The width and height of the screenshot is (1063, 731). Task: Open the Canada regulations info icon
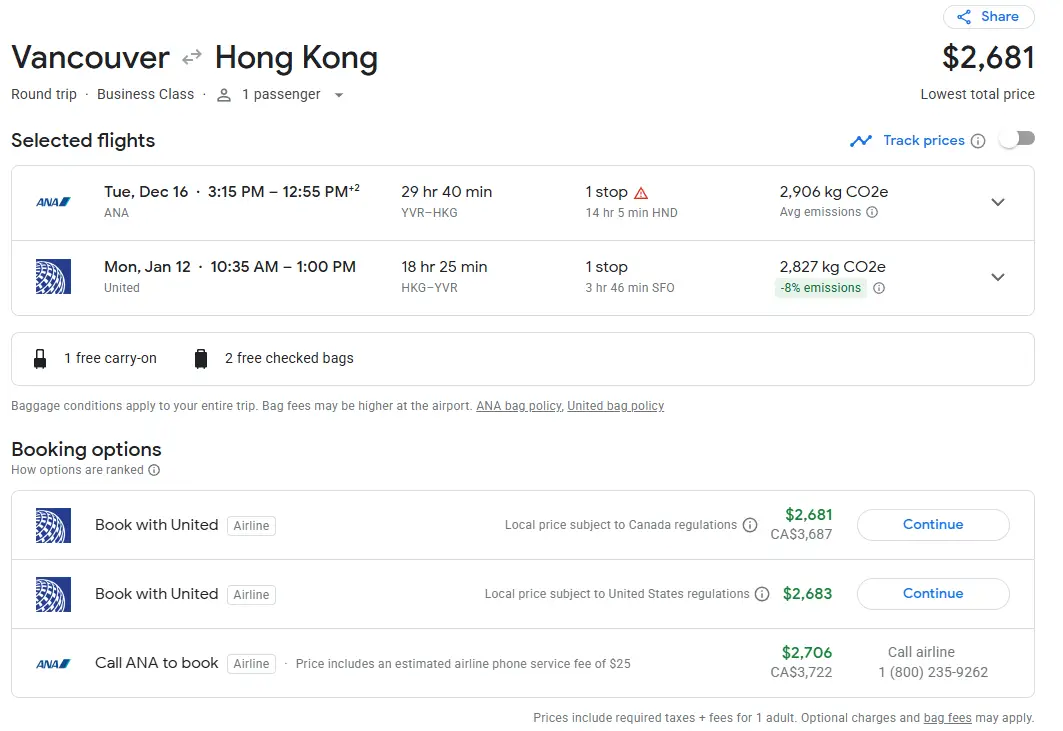pos(749,526)
